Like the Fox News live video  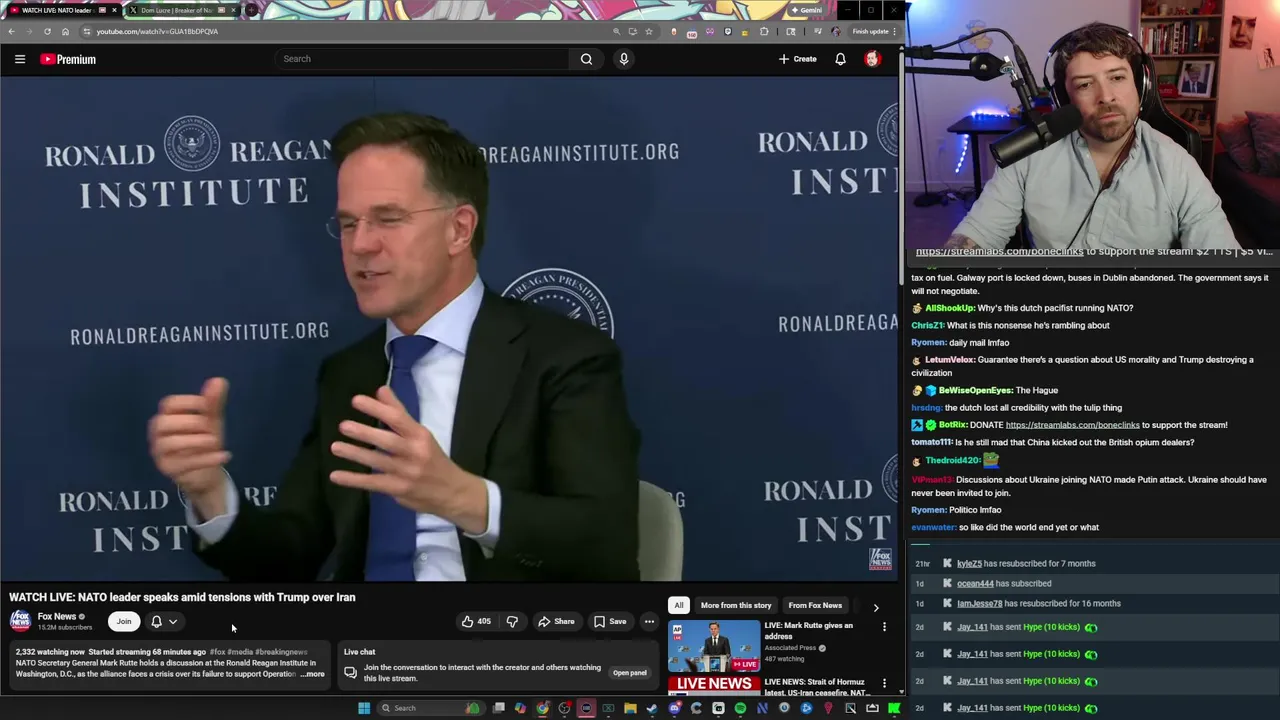475,622
